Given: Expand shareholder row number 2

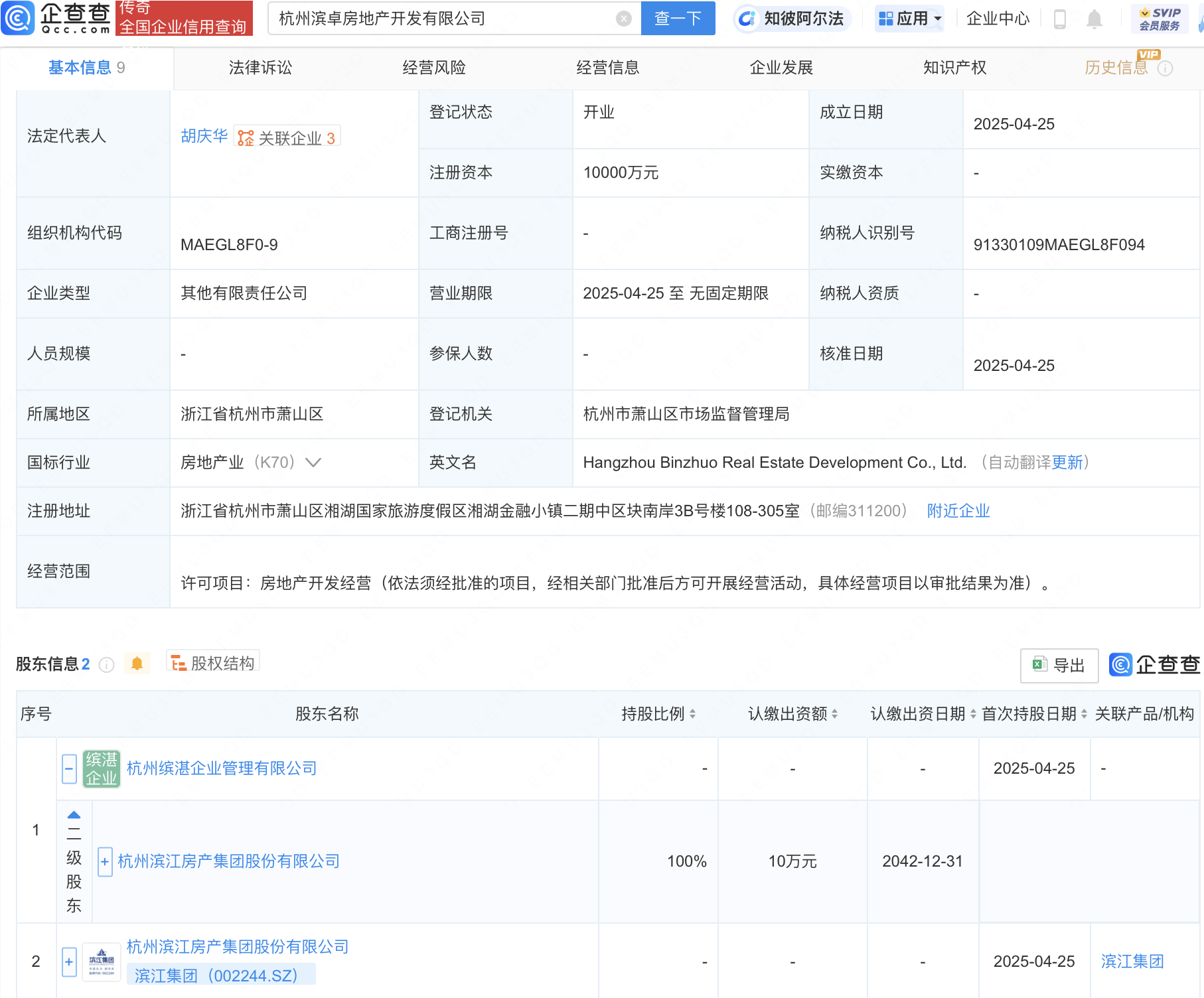Looking at the screenshot, I should [69, 962].
